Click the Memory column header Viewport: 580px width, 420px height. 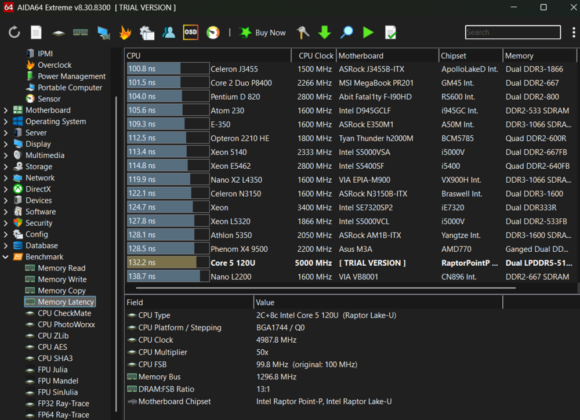[x=539, y=56]
